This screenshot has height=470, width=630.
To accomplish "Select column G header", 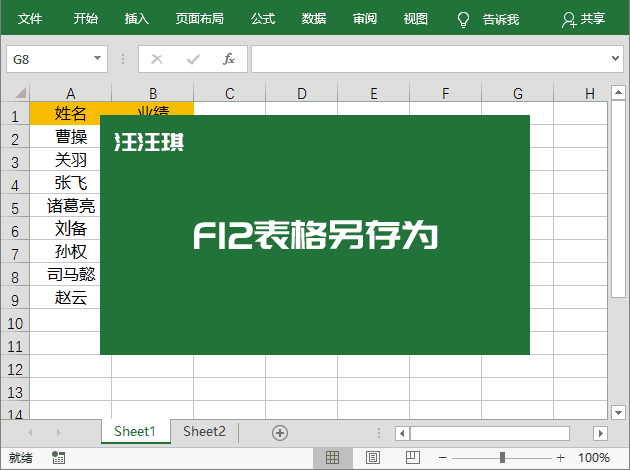I will pyautogui.click(x=518, y=94).
